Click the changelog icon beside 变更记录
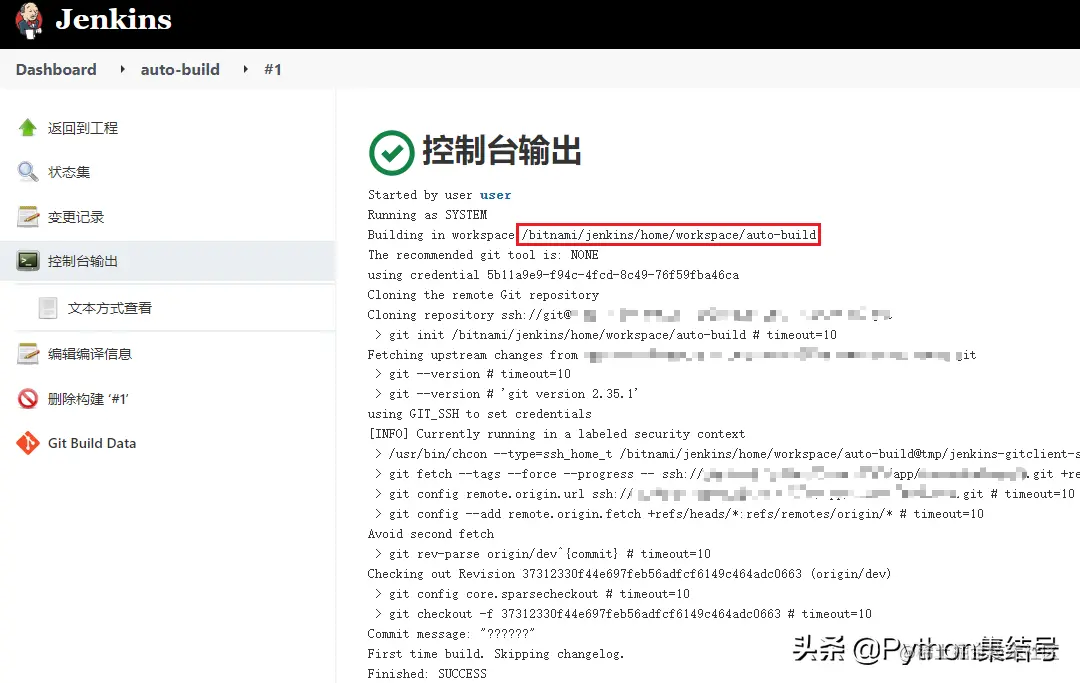The image size is (1080, 683). (27, 216)
